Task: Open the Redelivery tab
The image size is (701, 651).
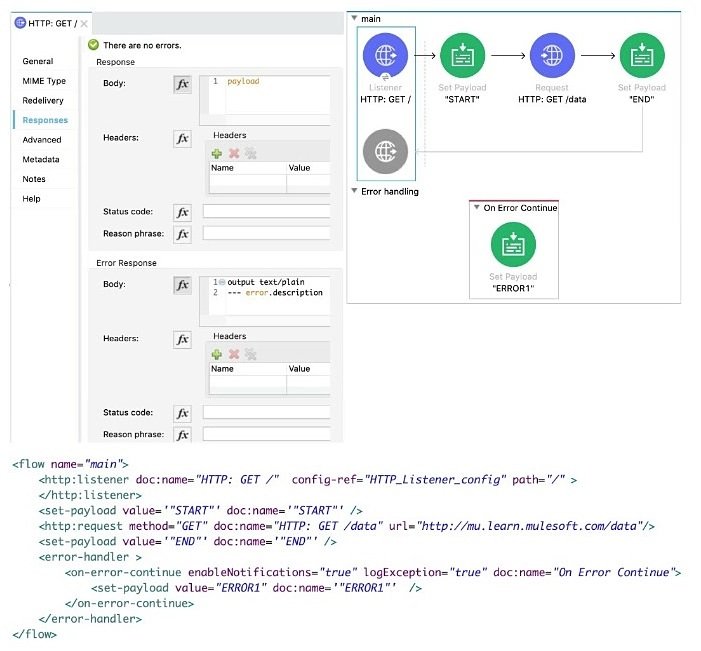Action: [43, 101]
